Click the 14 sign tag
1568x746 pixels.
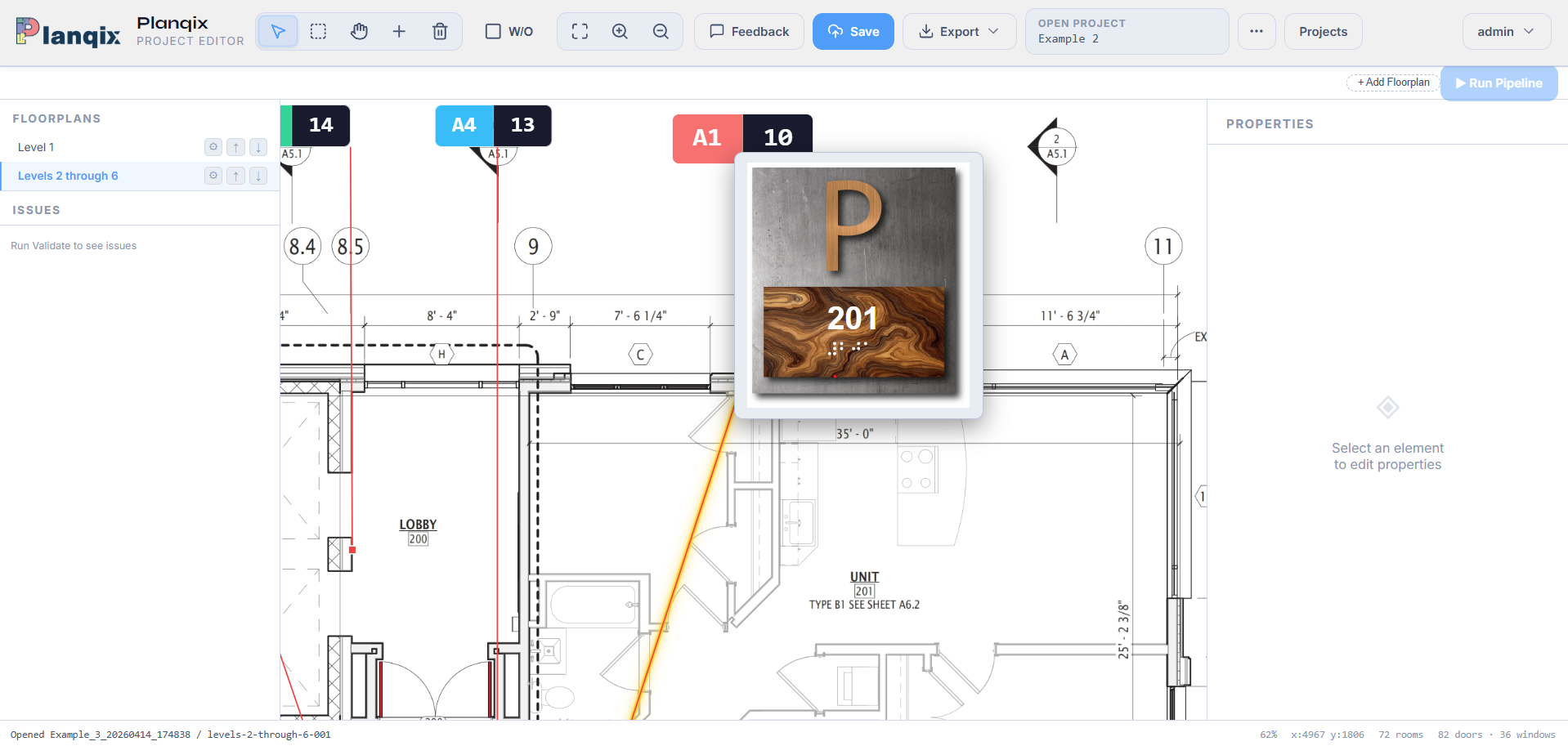(315, 126)
